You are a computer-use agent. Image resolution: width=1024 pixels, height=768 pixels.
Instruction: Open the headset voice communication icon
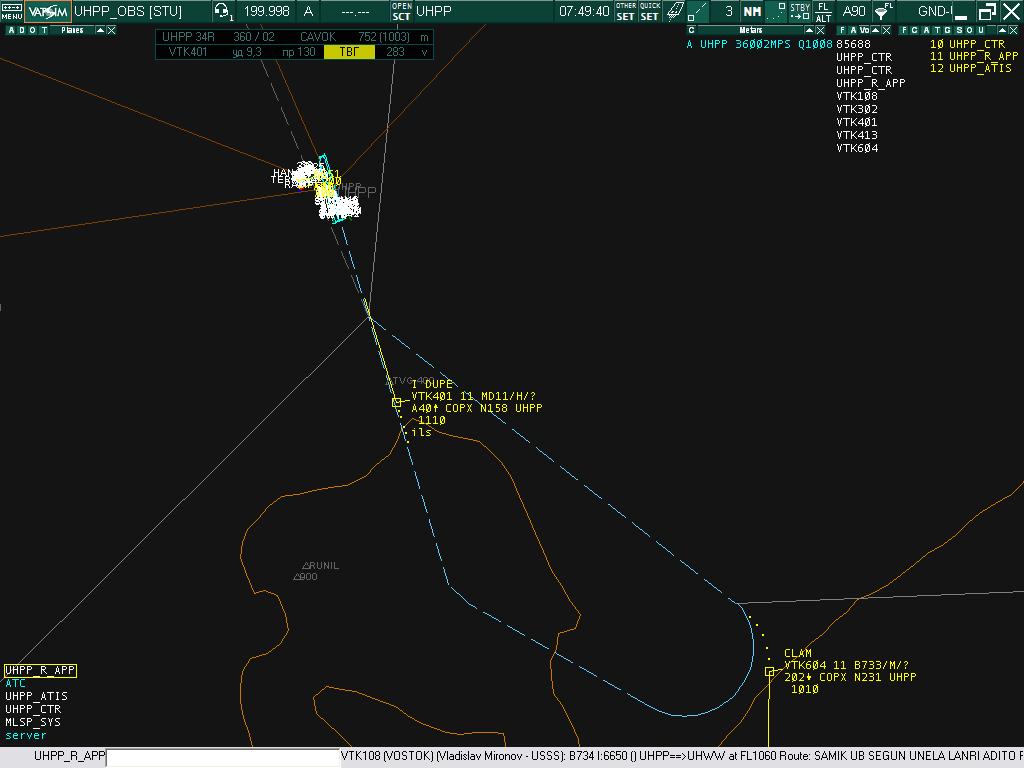[x=222, y=11]
